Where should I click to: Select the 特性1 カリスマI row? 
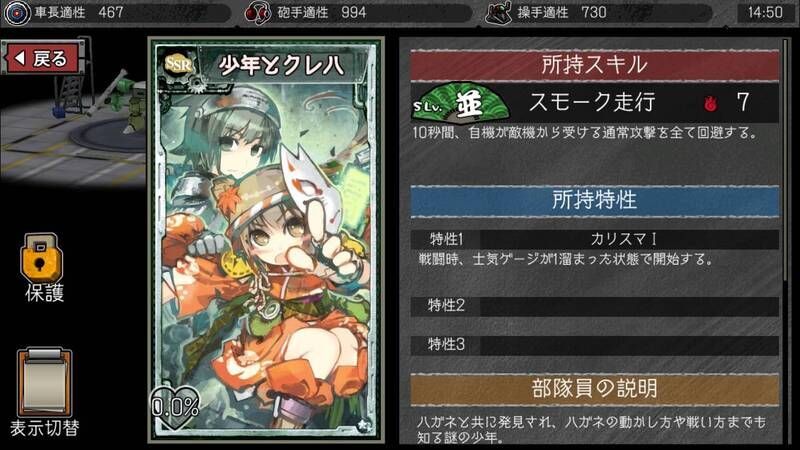(594, 239)
